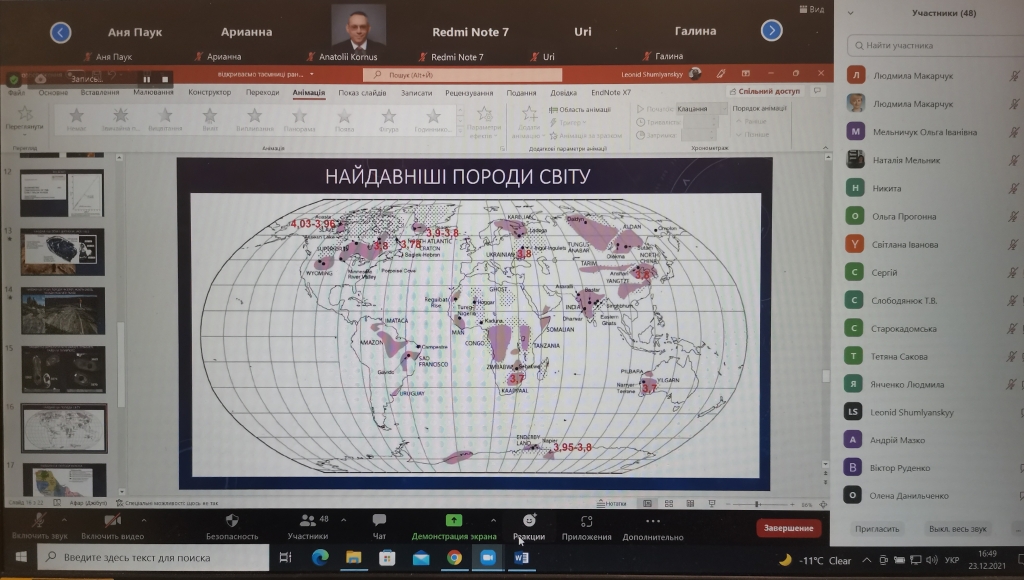The width and height of the screenshot is (1024, 580).
Task: Click the Найти участника search field
Action: tap(930, 45)
